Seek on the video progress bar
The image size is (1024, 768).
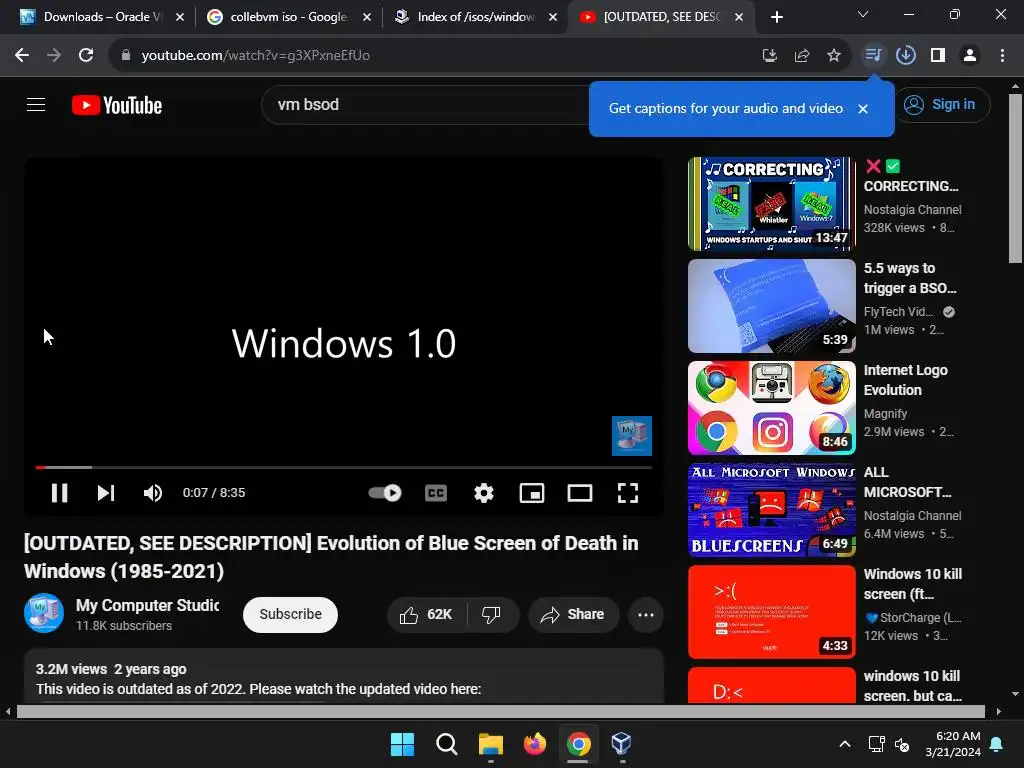tap(344, 468)
